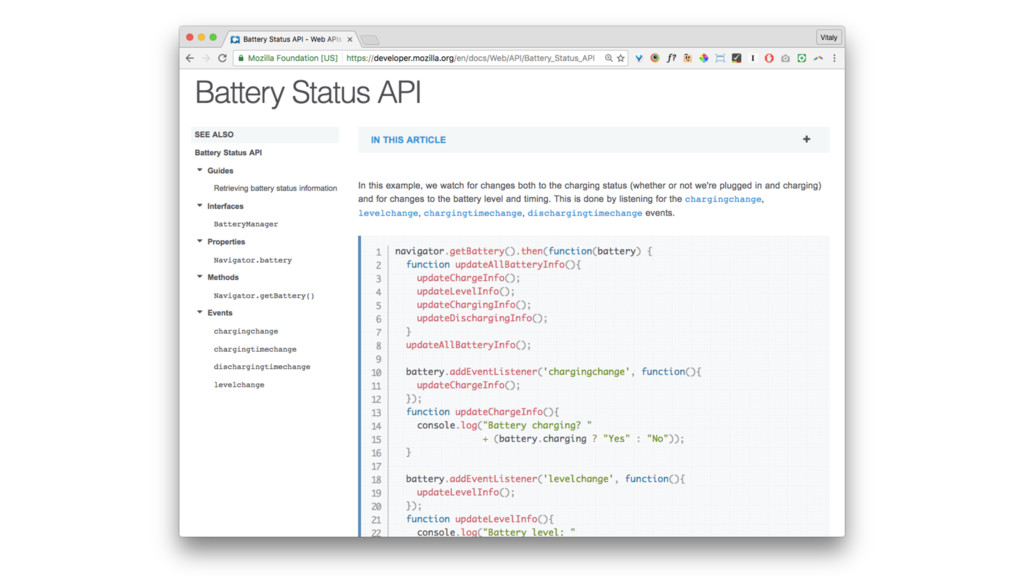Screen dimensions: 1024x576
Task: Click the Interfaces section label
Action: (x=225, y=206)
